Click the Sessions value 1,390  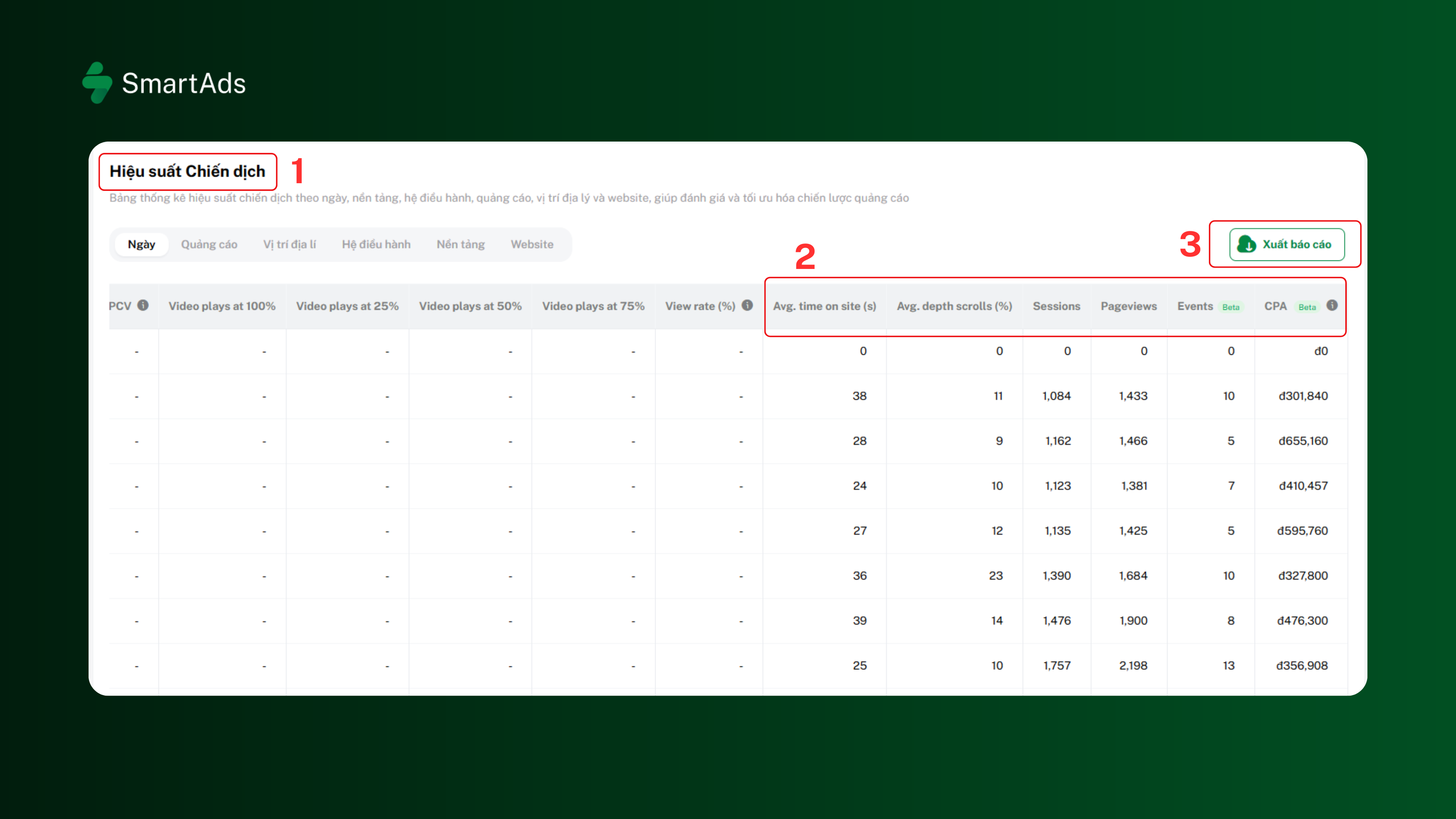[1056, 576]
